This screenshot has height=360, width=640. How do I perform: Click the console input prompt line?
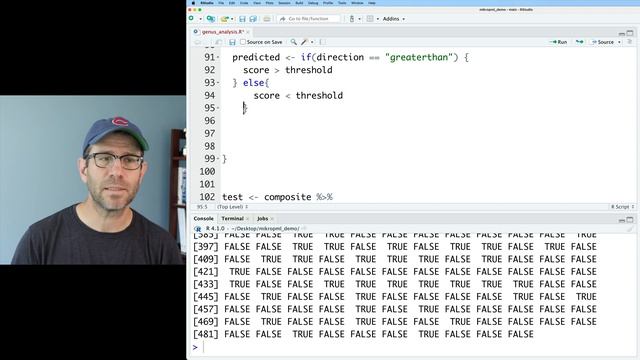tap(412, 347)
